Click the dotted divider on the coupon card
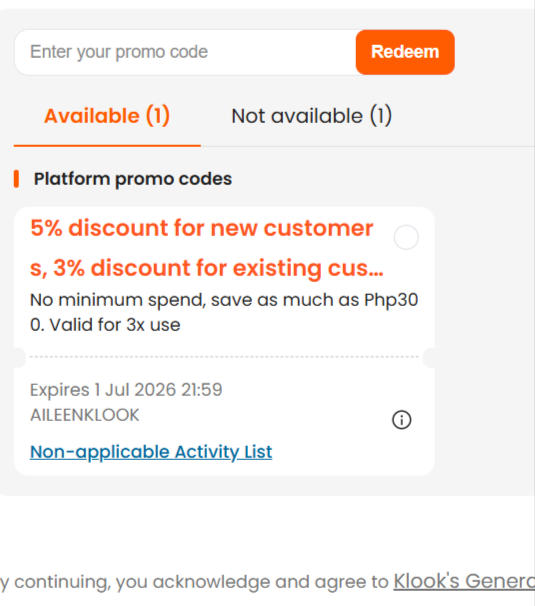535x606 pixels. (x=224, y=357)
